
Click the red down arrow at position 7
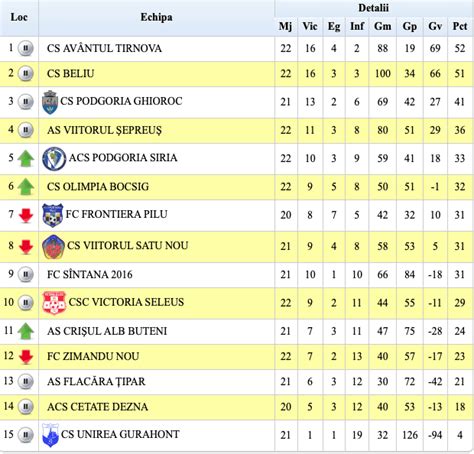(26, 215)
